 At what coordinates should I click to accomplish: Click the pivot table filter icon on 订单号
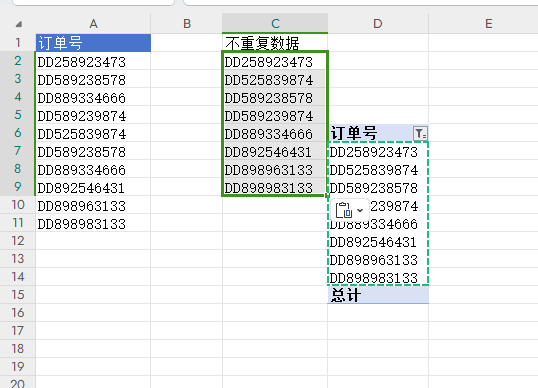(x=420, y=133)
